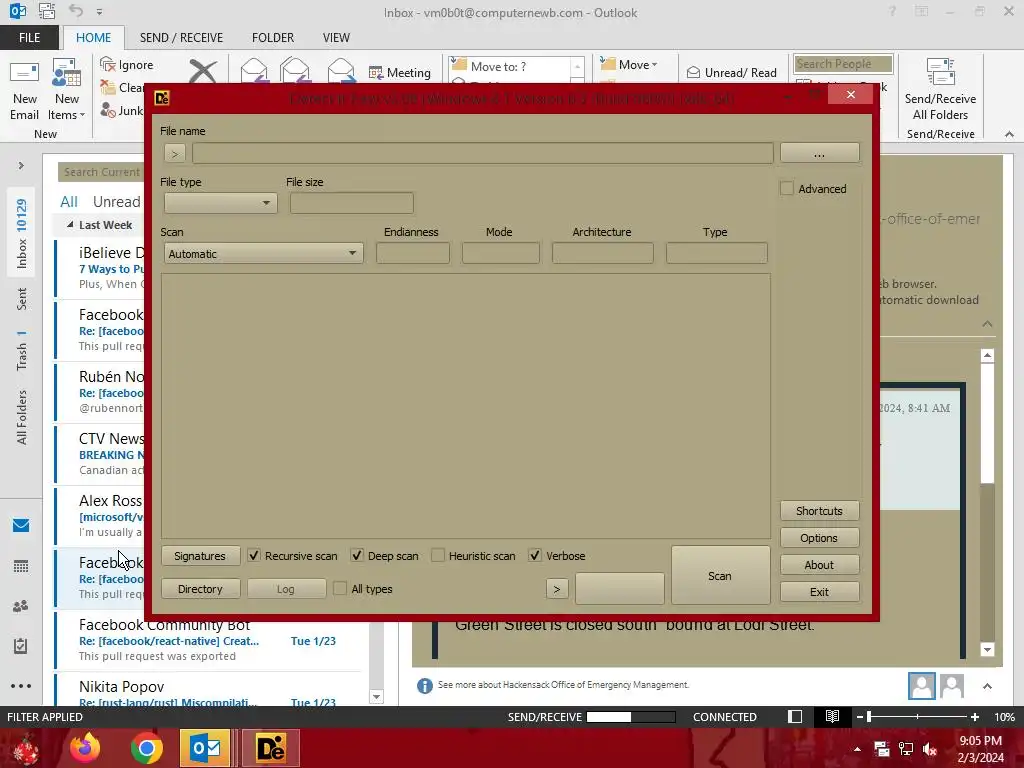Click the Reading view status bar icon

[832, 716]
